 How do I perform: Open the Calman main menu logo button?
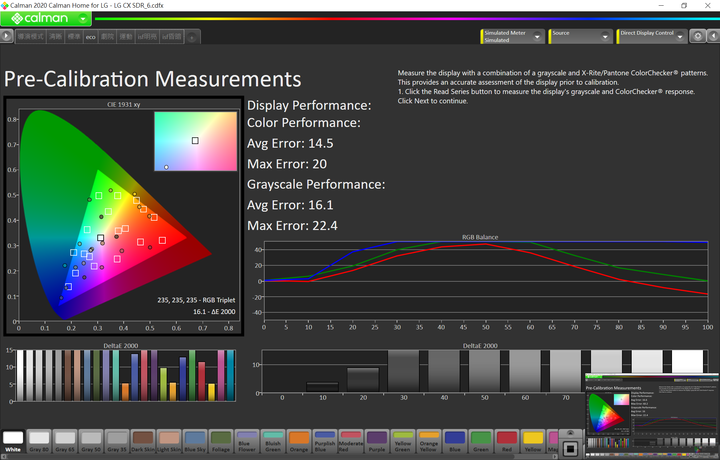pos(45,18)
